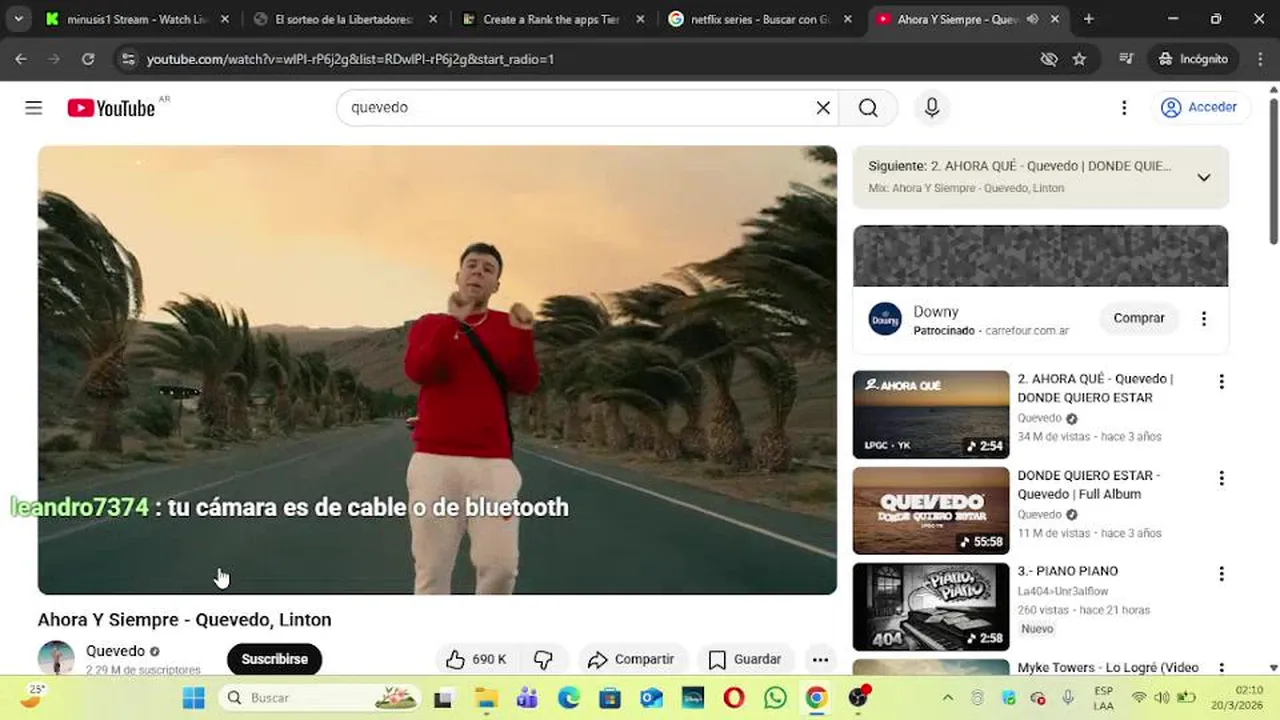Open the AHORA QUÉ video thumbnail
Image resolution: width=1280 pixels, height=720 pixels.
931,414
